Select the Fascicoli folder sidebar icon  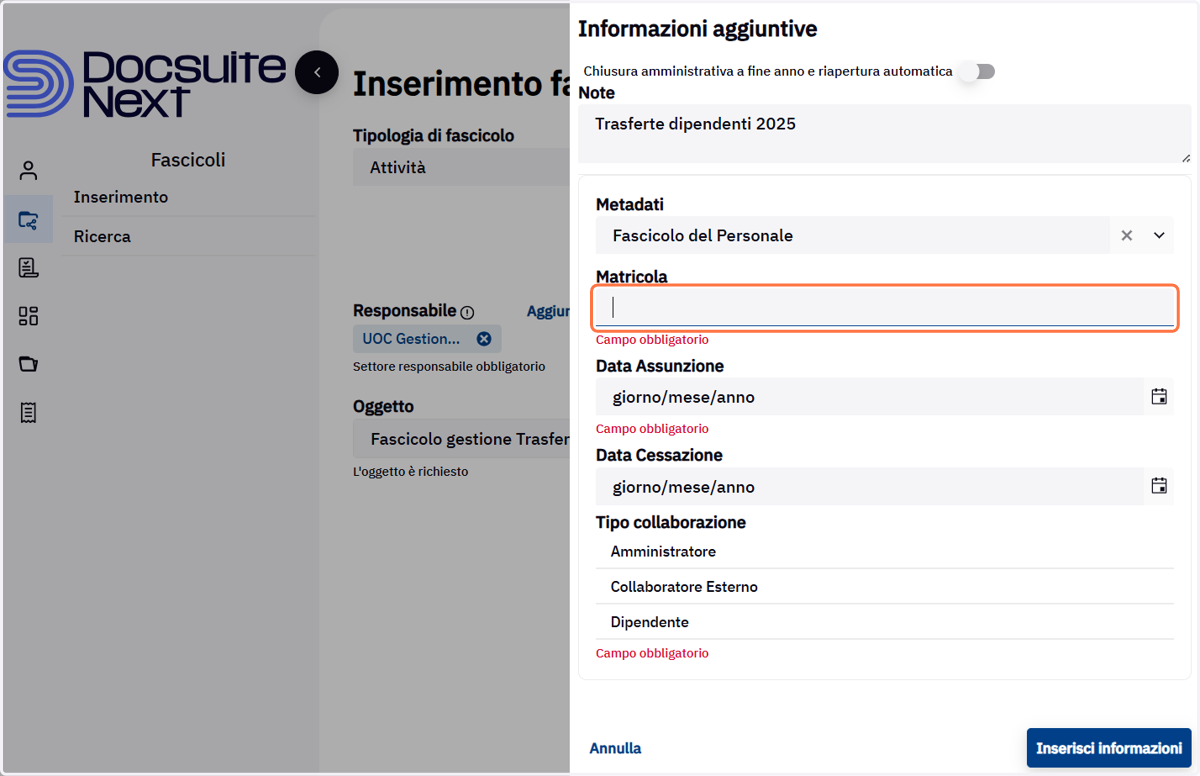(x=28, y=219)
